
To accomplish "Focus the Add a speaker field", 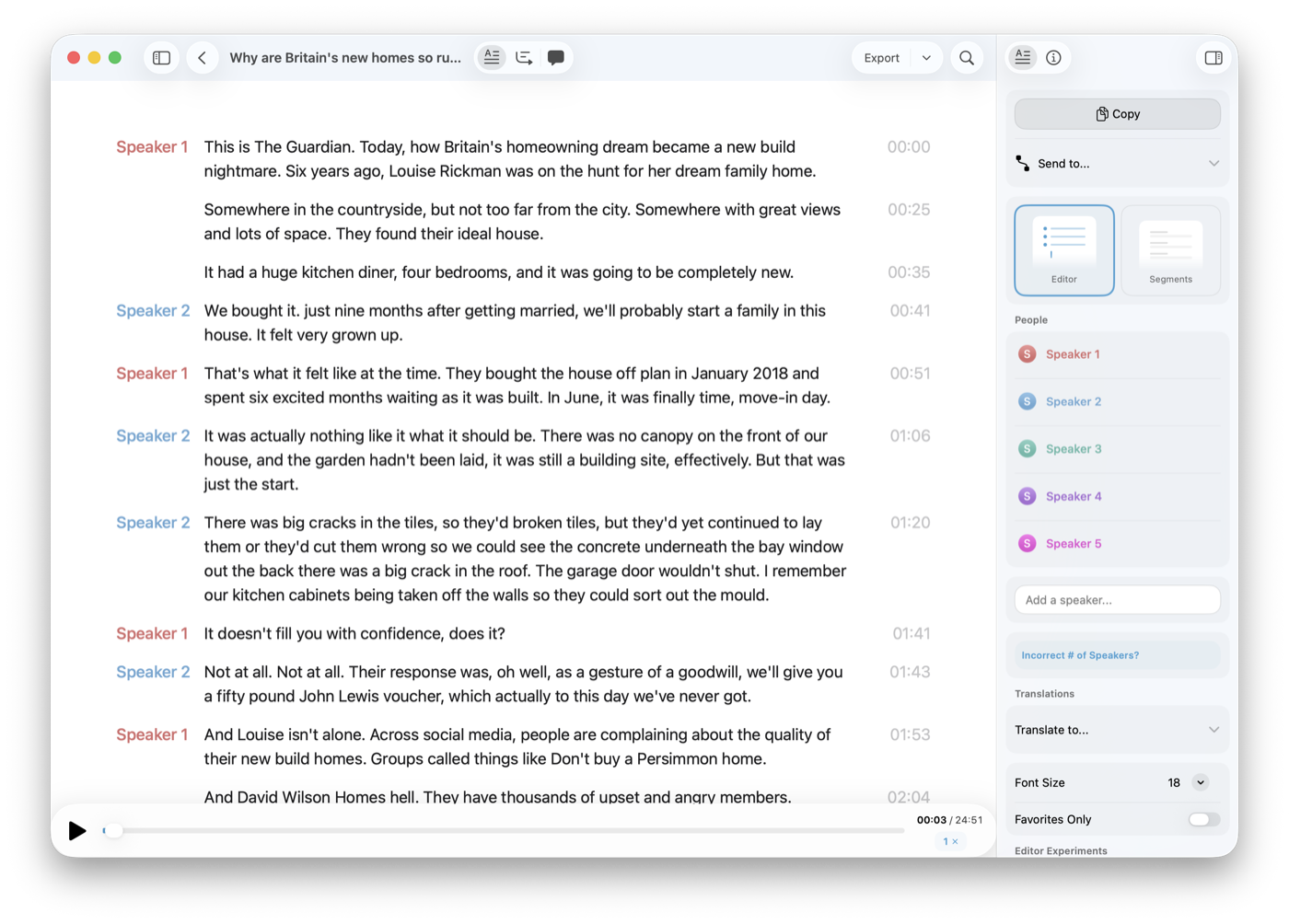I will coord(1118,600).
